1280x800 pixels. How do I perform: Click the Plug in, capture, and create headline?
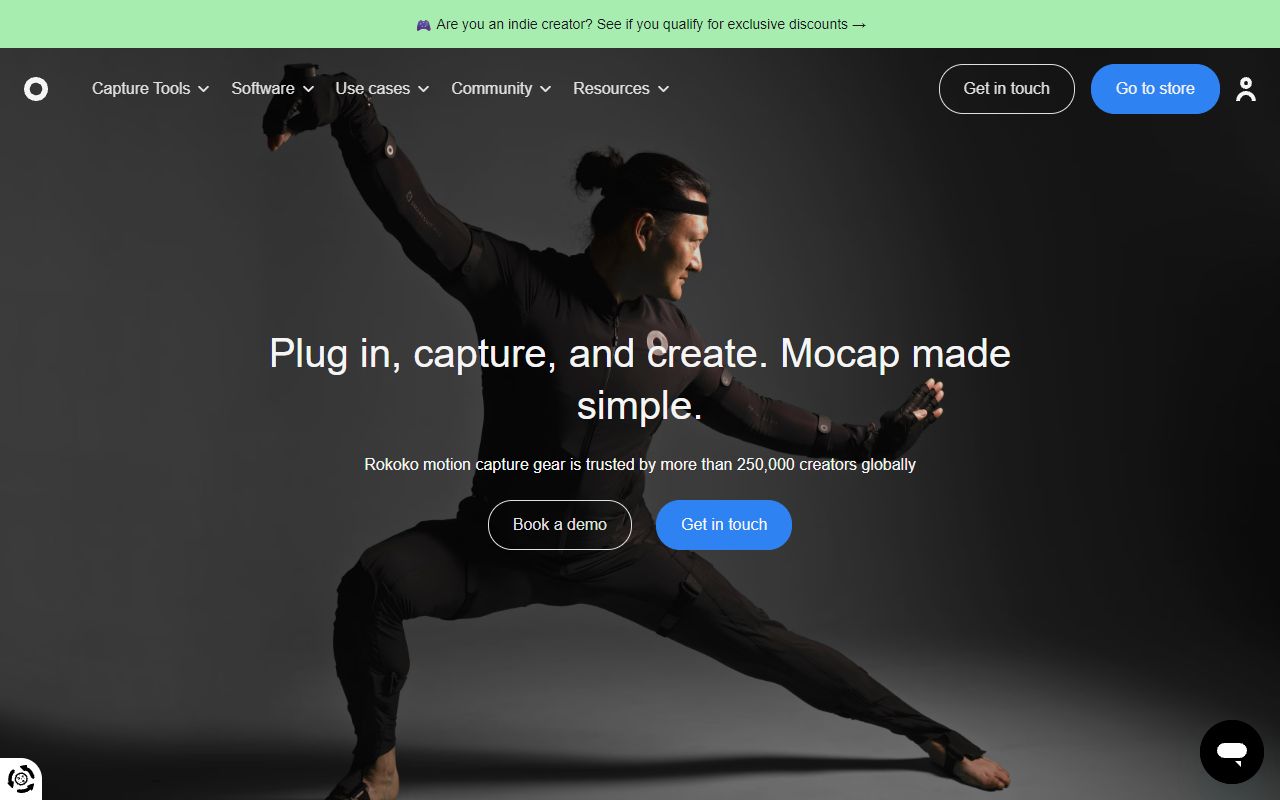(x=640, y=379)
